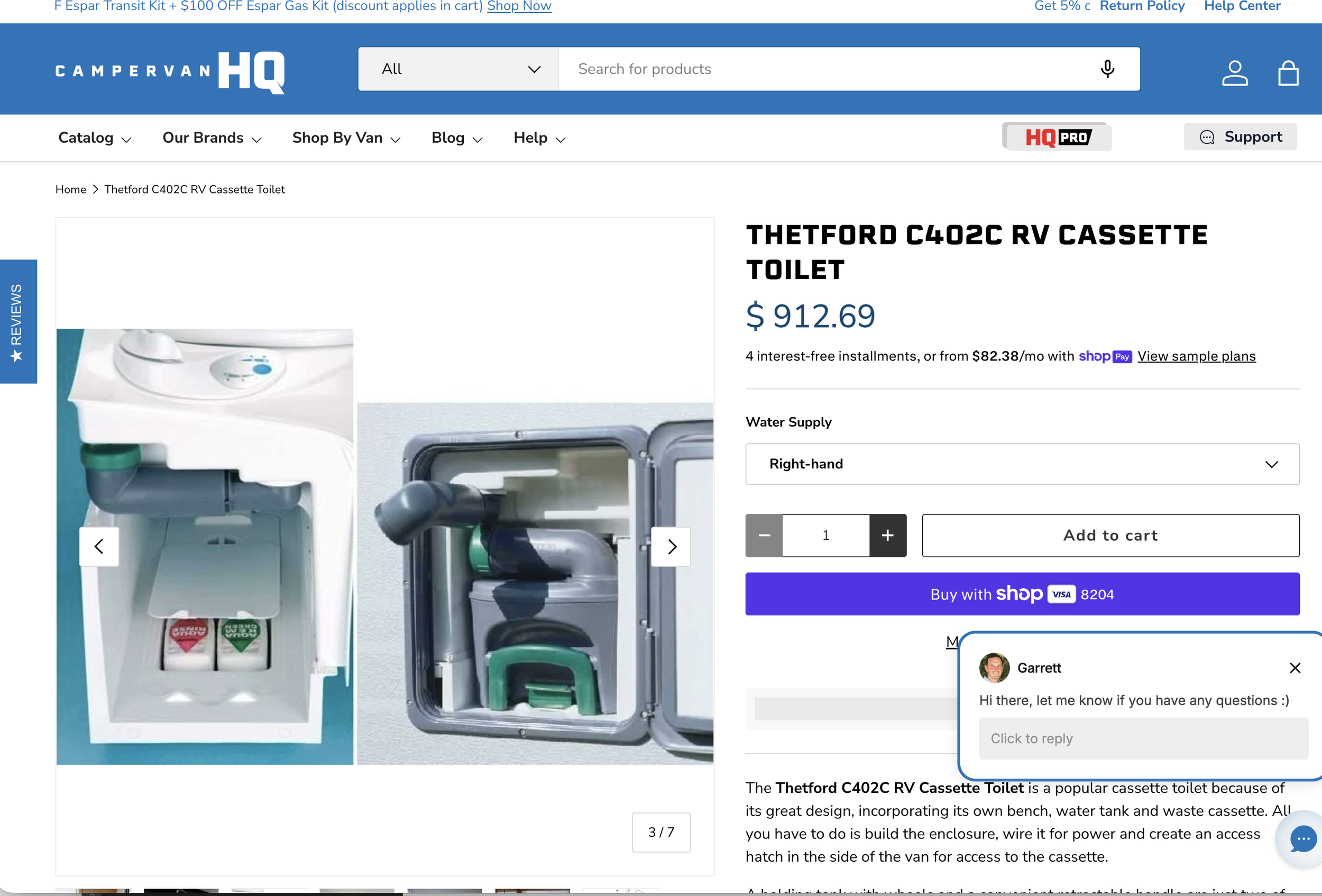Click the chat reply field

point(1143,738)
